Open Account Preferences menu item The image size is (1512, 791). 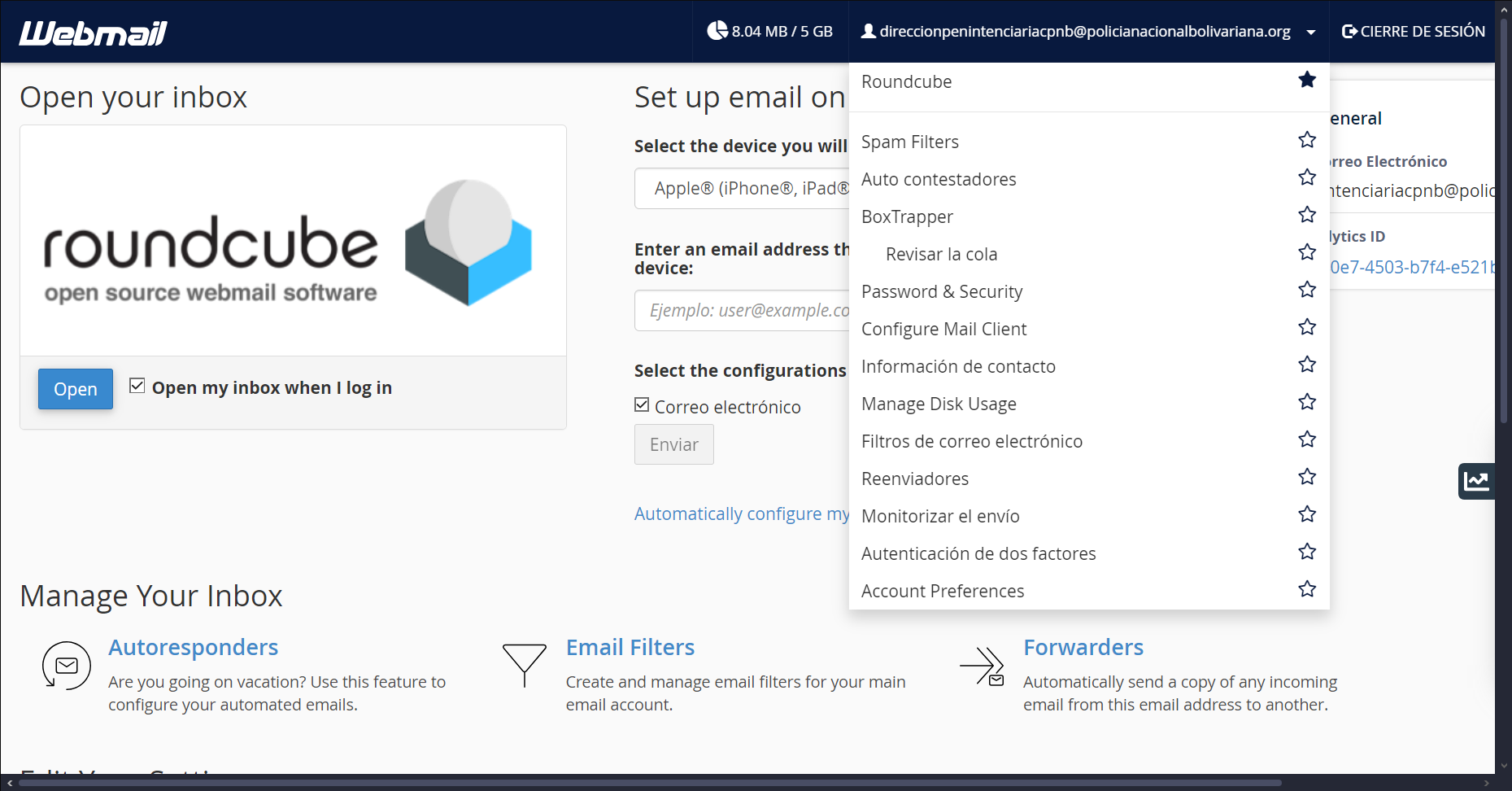pyautogui.click(x=943, y=592)
